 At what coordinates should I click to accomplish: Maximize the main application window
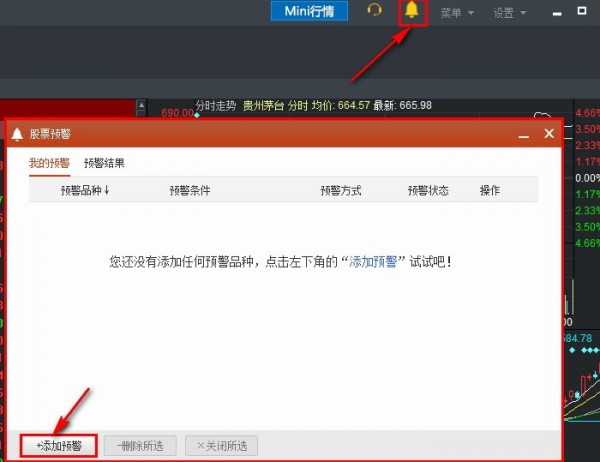point(582,12)
